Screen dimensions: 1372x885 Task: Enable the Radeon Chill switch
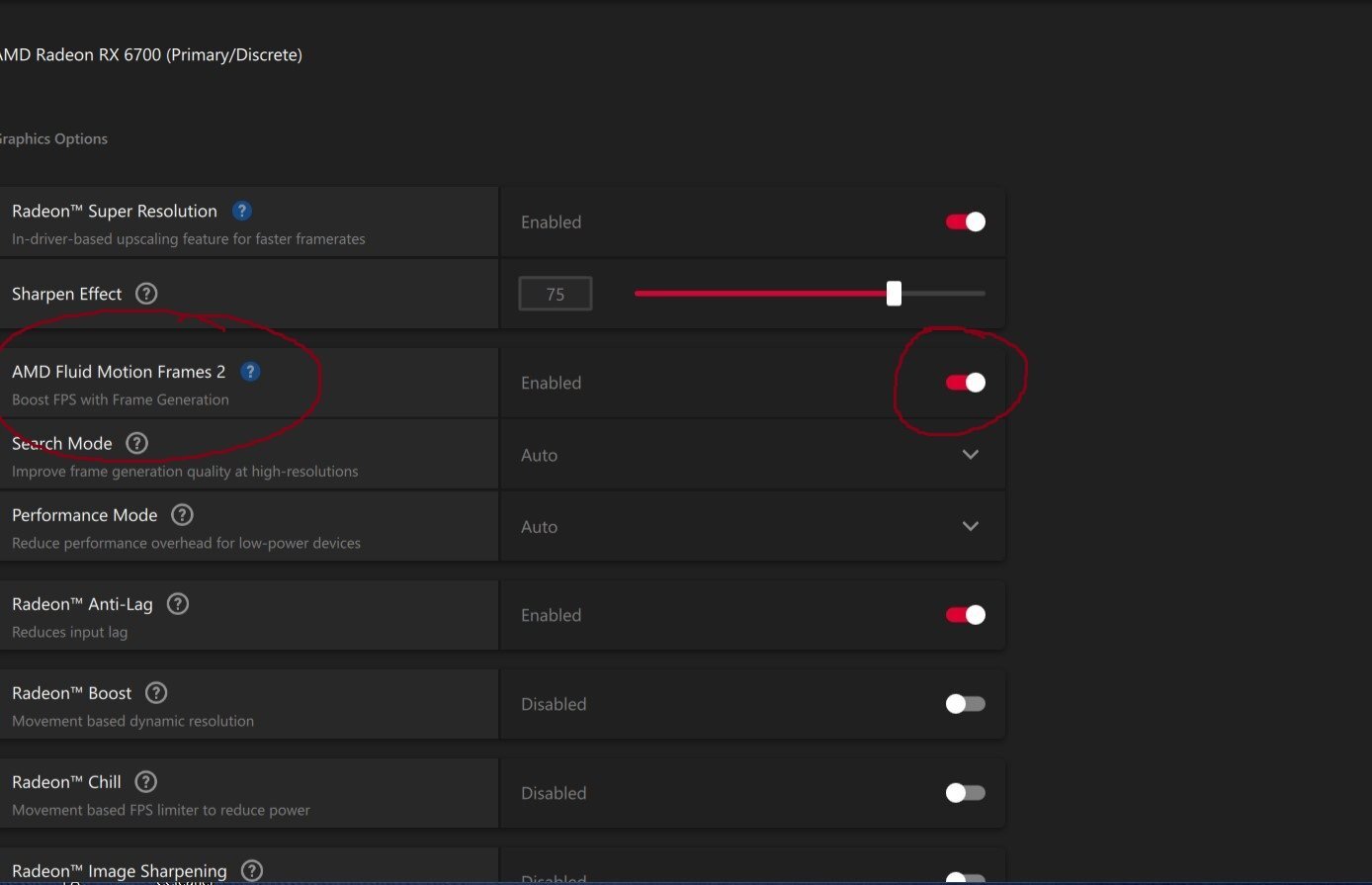point(966,793)
